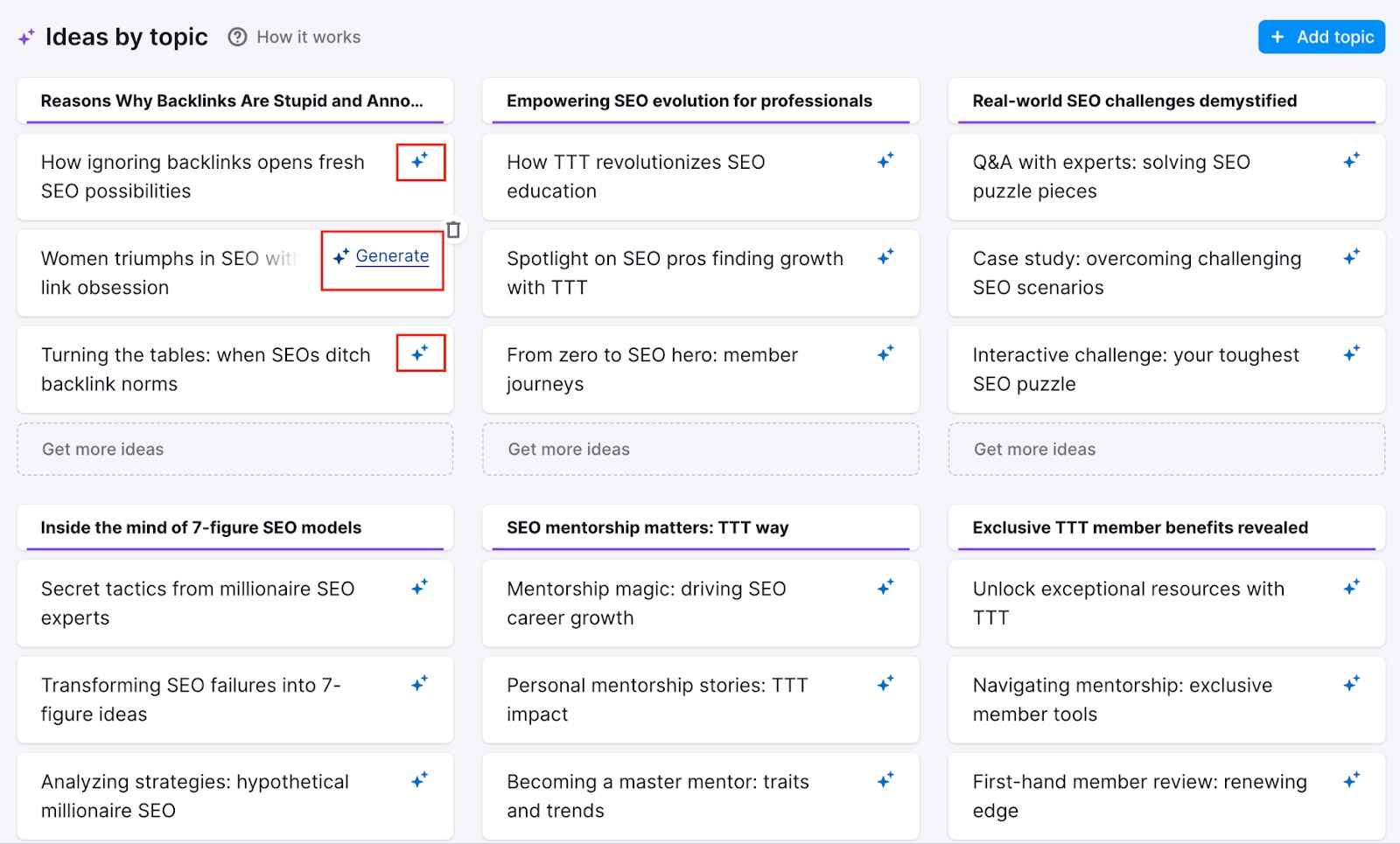
Task: Click the sparkle icon on 'Unlock exceptional resources with TTT'
Action: (1352, 585)
